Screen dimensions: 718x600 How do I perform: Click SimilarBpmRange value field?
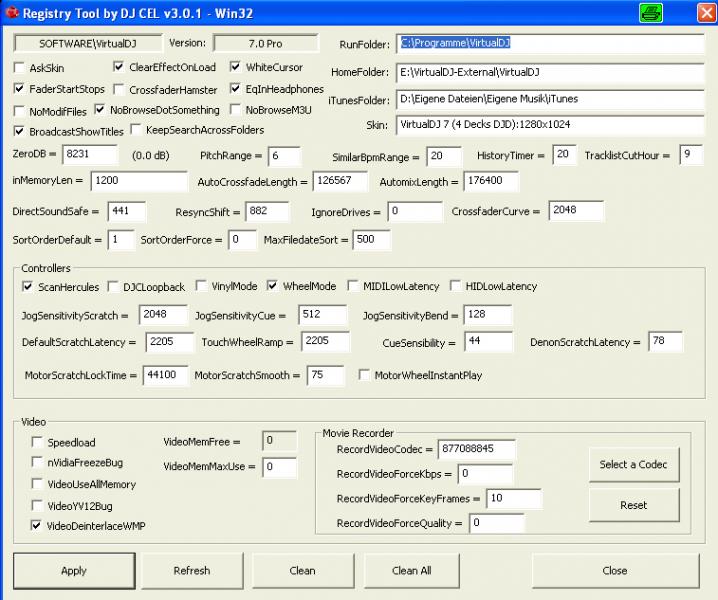[444, 156]
